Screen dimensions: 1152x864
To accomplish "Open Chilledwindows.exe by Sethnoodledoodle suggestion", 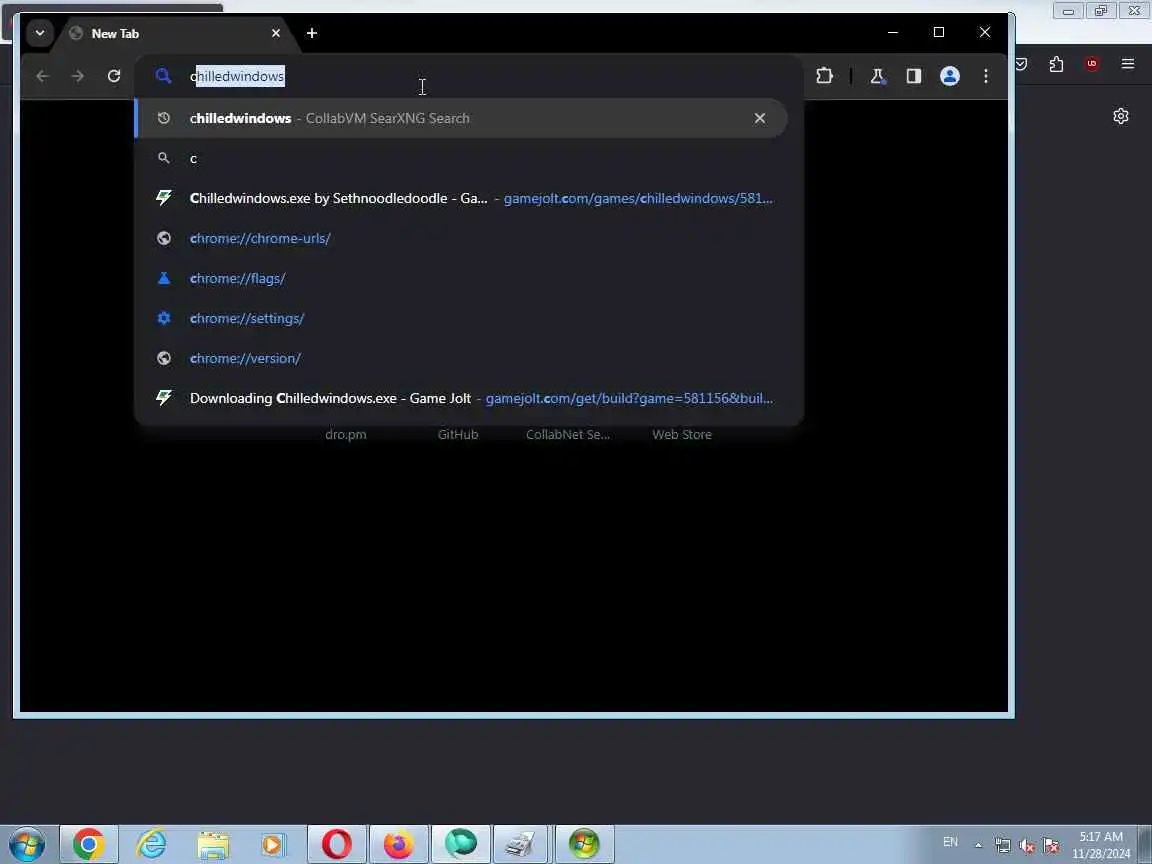I will (x=461, y=198).
